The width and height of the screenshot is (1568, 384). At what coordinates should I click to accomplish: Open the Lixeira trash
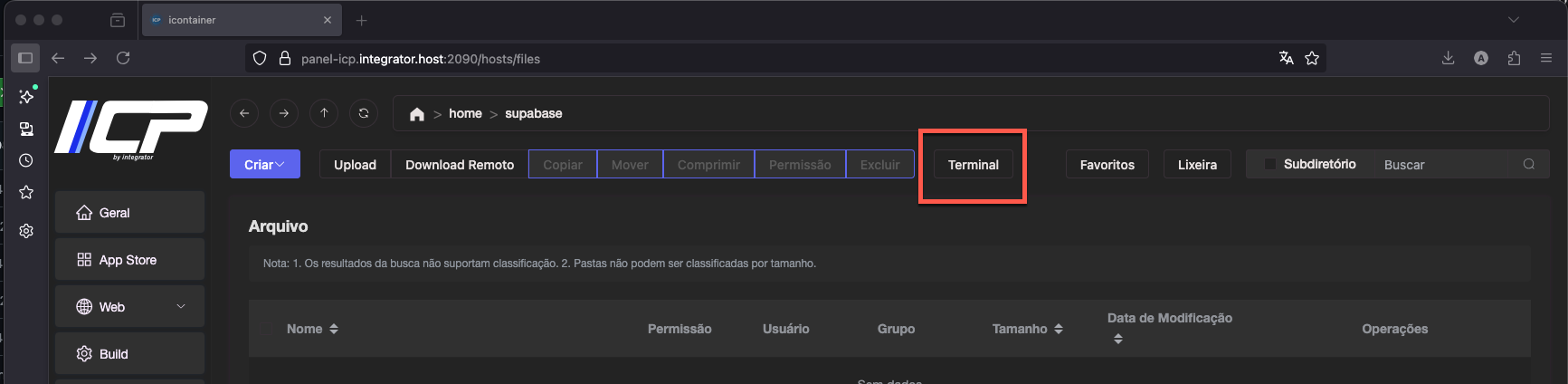pyautogui.click(x=1197, y=164)
